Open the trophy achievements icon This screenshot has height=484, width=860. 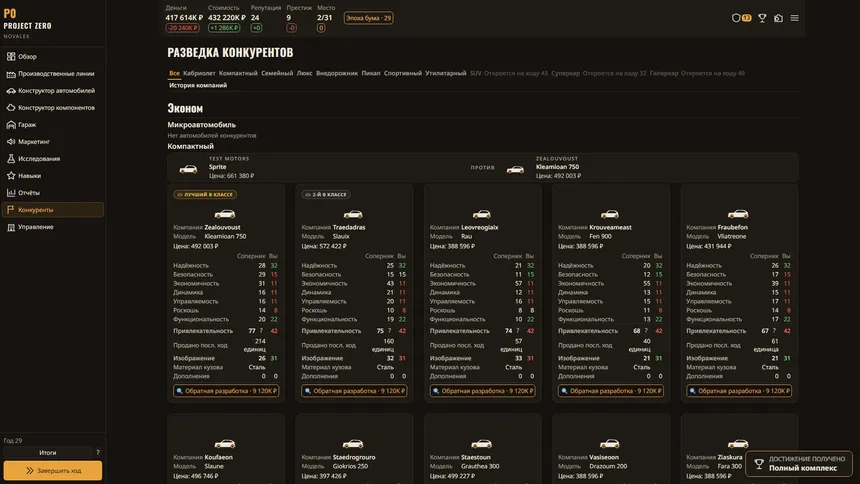(x=762, y=18)
